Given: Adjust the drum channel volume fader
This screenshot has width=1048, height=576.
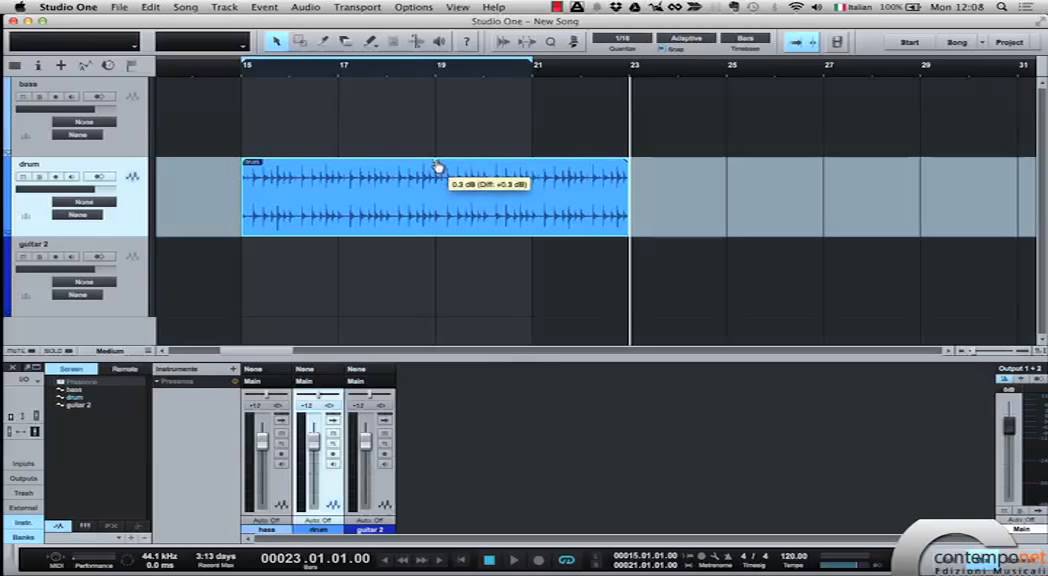Looking at the screenshot, I should [x=313, y=442].
